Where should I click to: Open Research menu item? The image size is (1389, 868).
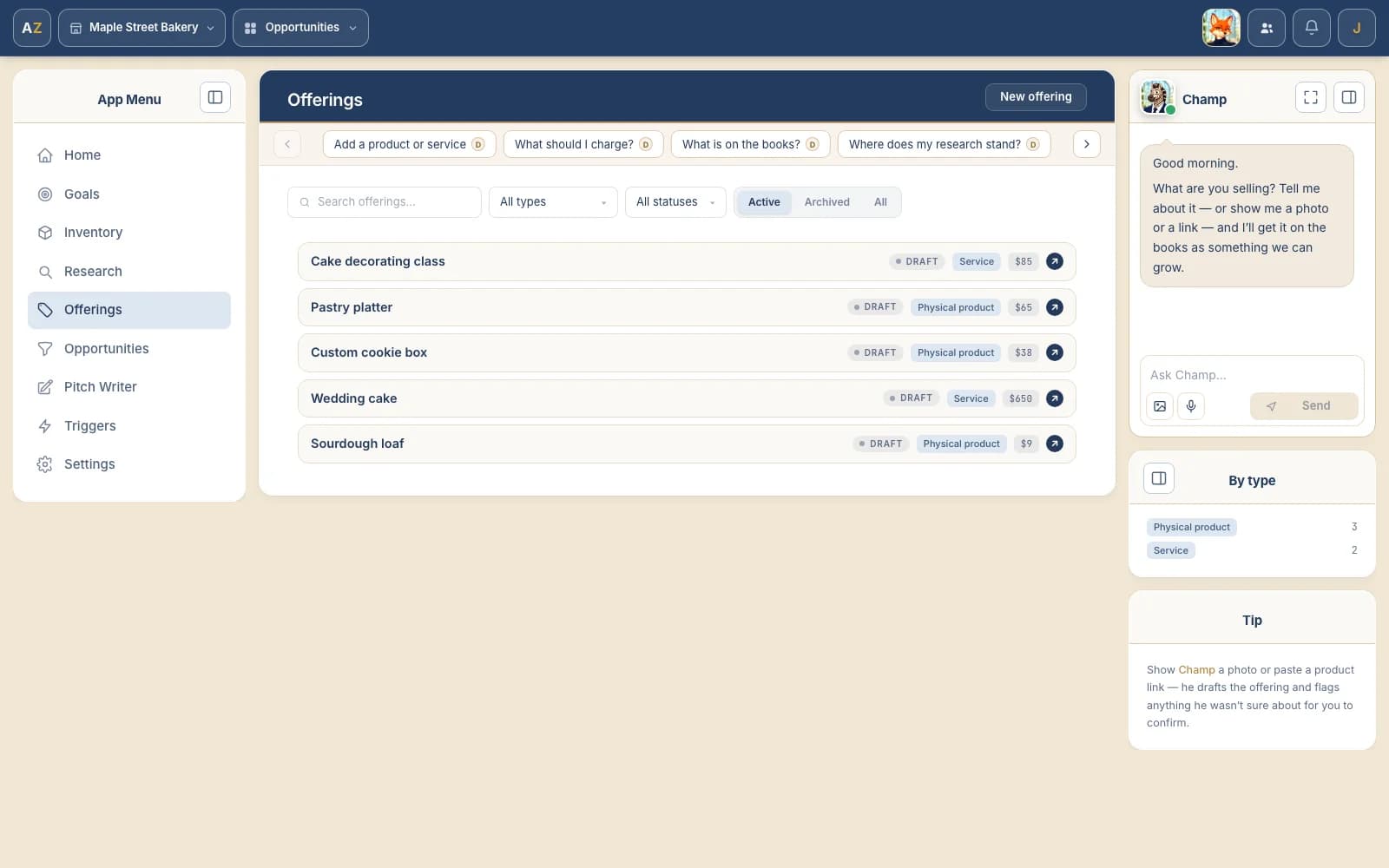pyautogui.click(x=129, y=272)
